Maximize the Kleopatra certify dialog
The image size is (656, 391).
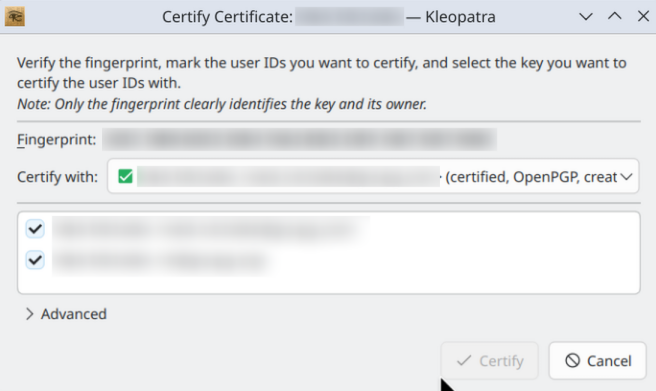(x=615, y=17)
